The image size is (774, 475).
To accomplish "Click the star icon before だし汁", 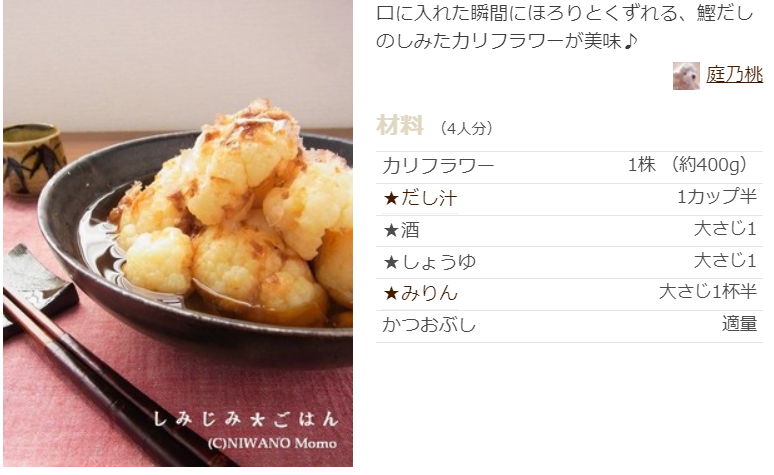I will click(391, 199).
